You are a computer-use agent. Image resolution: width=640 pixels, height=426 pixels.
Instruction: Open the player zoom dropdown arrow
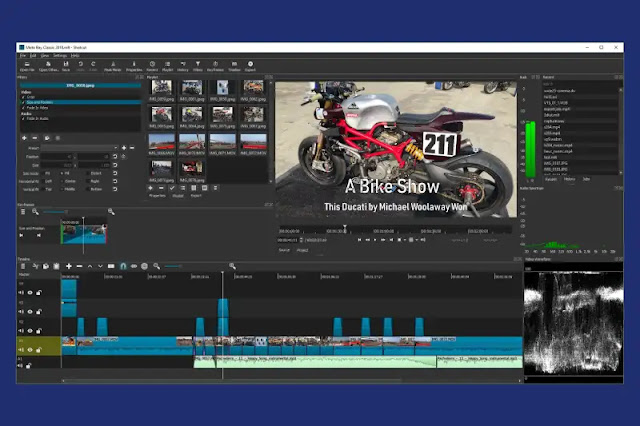pos(405,240)
